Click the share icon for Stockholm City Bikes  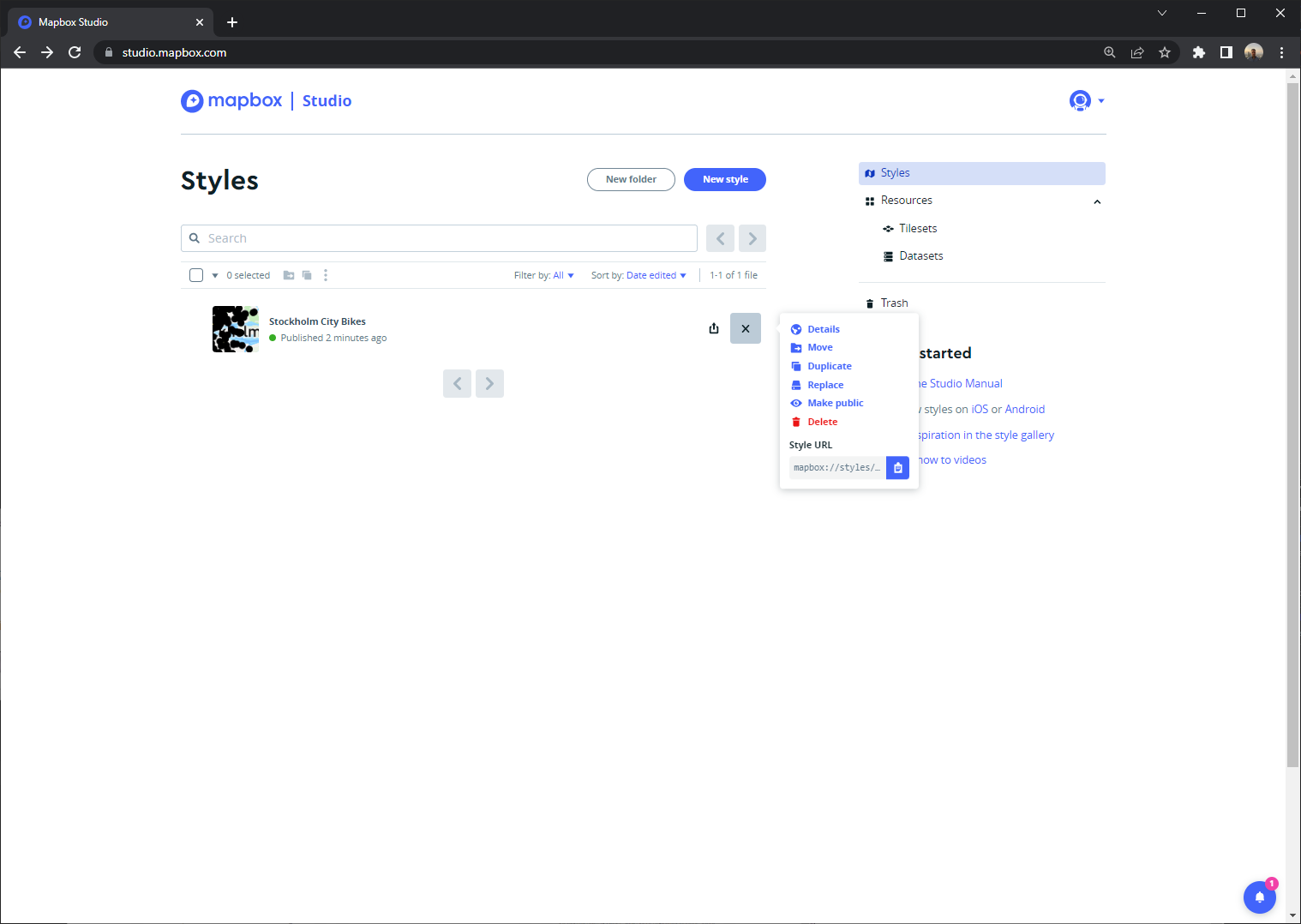tap(714, 328)
